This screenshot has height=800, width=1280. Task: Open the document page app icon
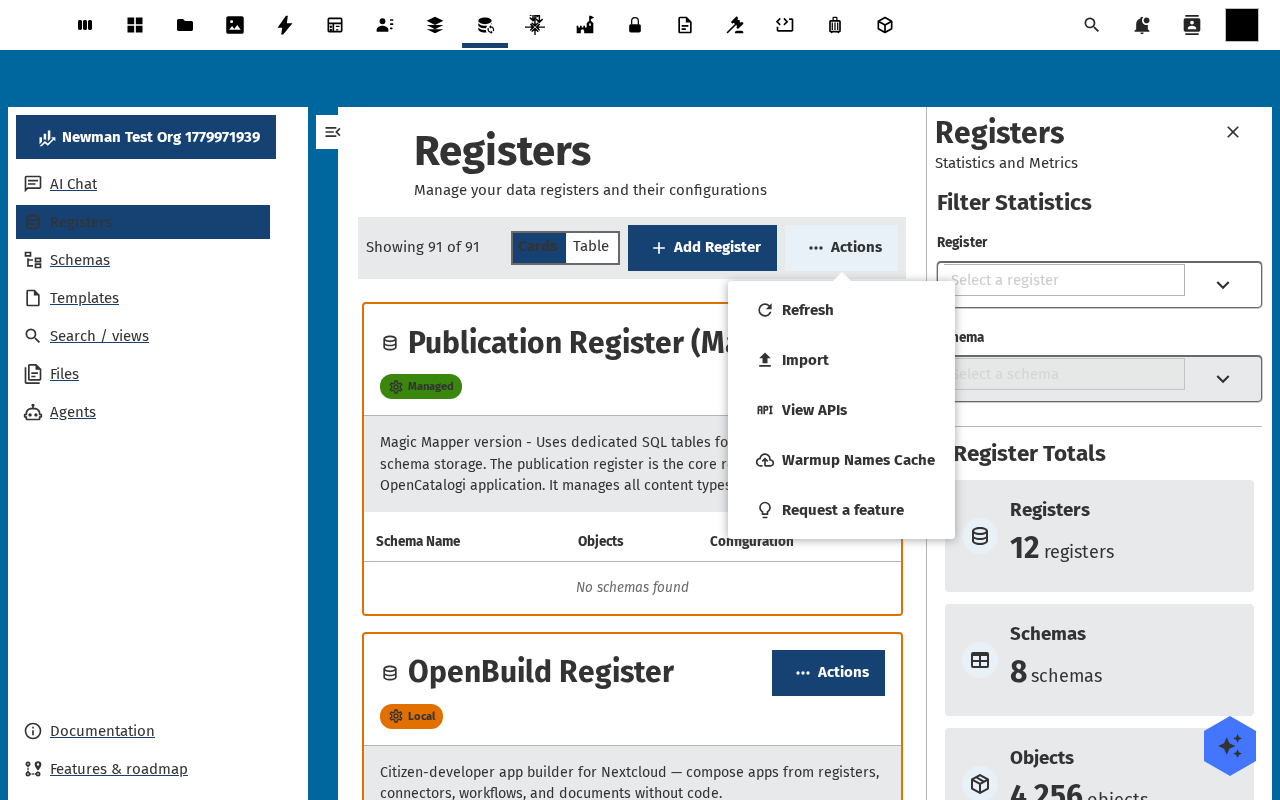pyautogui.click(x=685, y=25)
